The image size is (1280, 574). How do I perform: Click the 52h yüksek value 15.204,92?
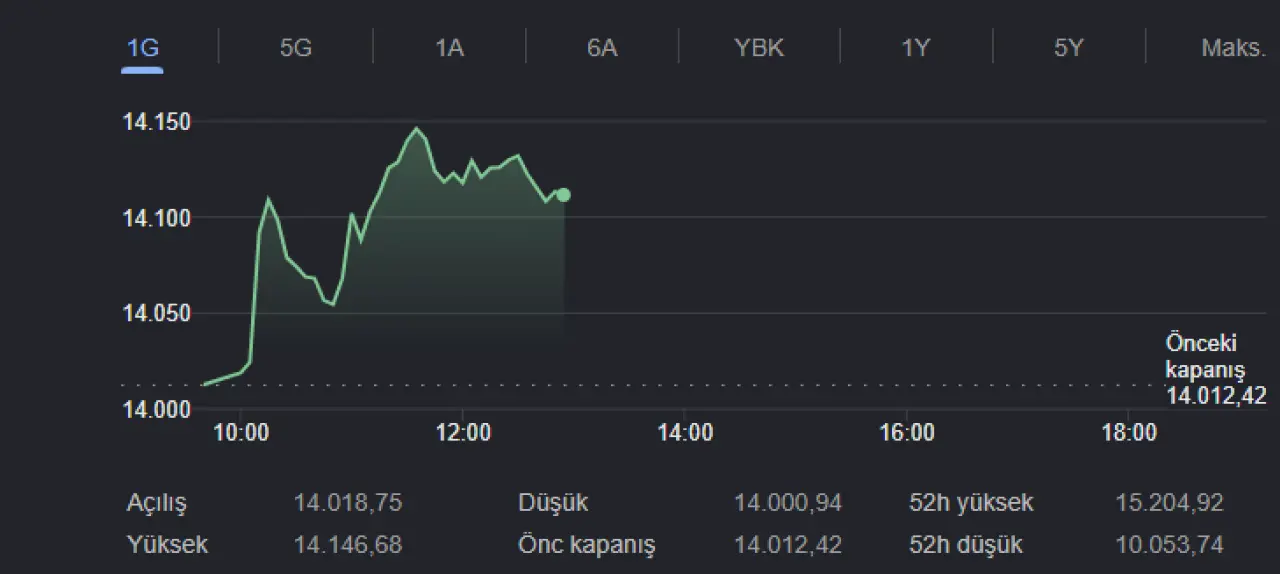tap(1169, 502)
